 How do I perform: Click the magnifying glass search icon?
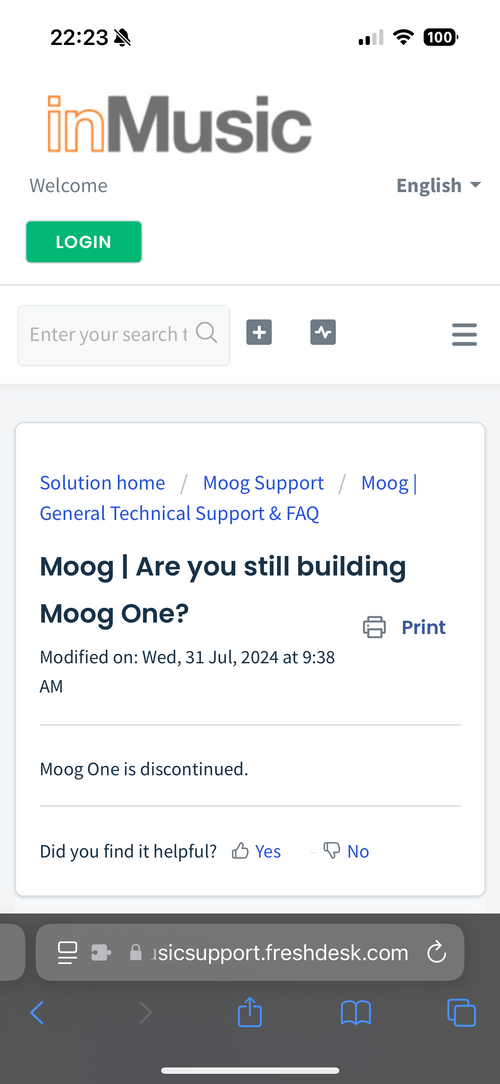click(x=206, y=333)
